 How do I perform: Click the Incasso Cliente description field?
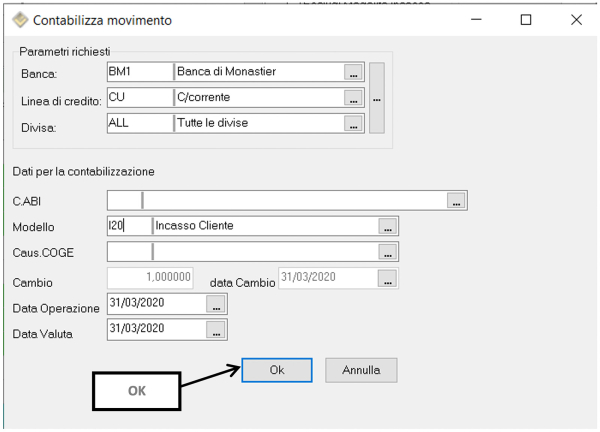coord(264,226)
